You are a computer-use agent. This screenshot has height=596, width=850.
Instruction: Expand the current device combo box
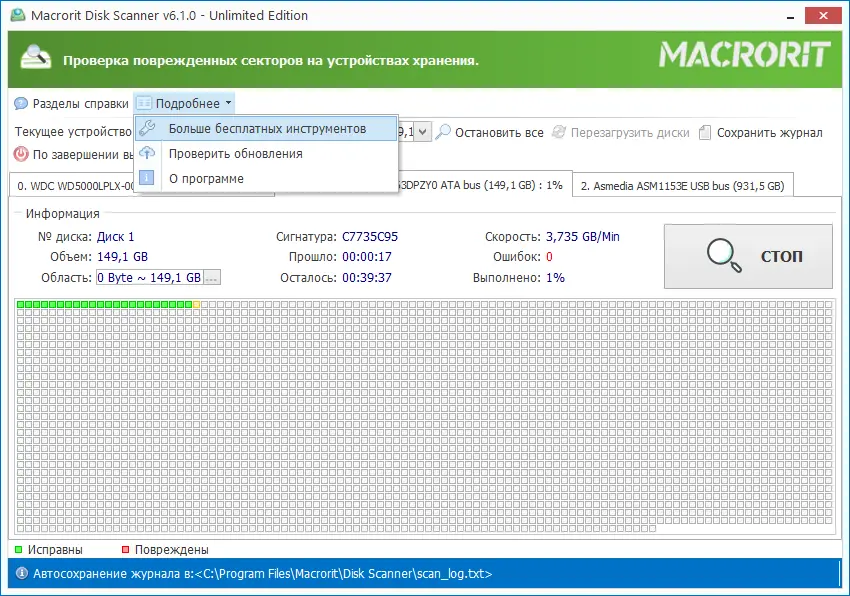[x=423, y=132]
